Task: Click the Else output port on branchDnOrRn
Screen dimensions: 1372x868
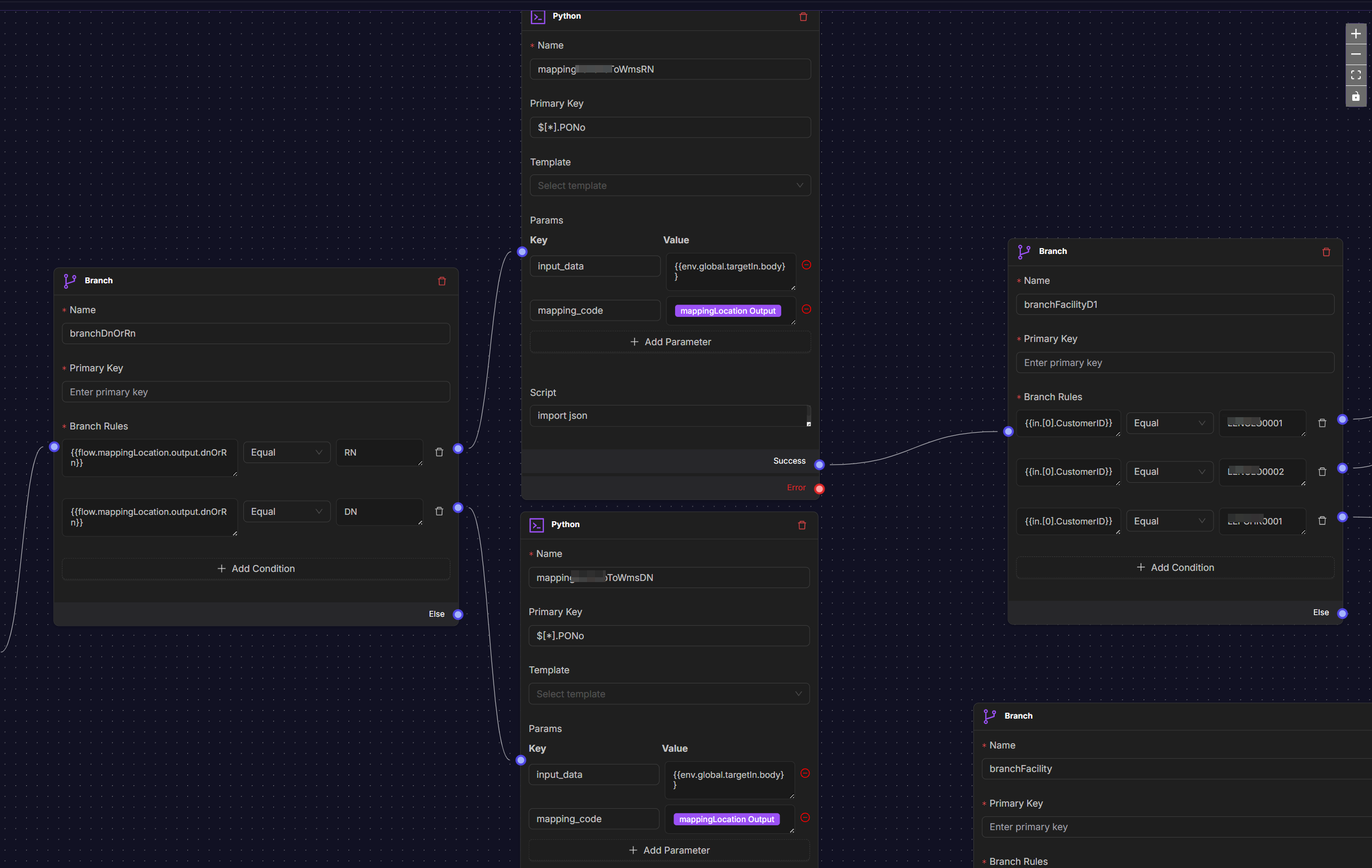Action: (x=457, y=614)
